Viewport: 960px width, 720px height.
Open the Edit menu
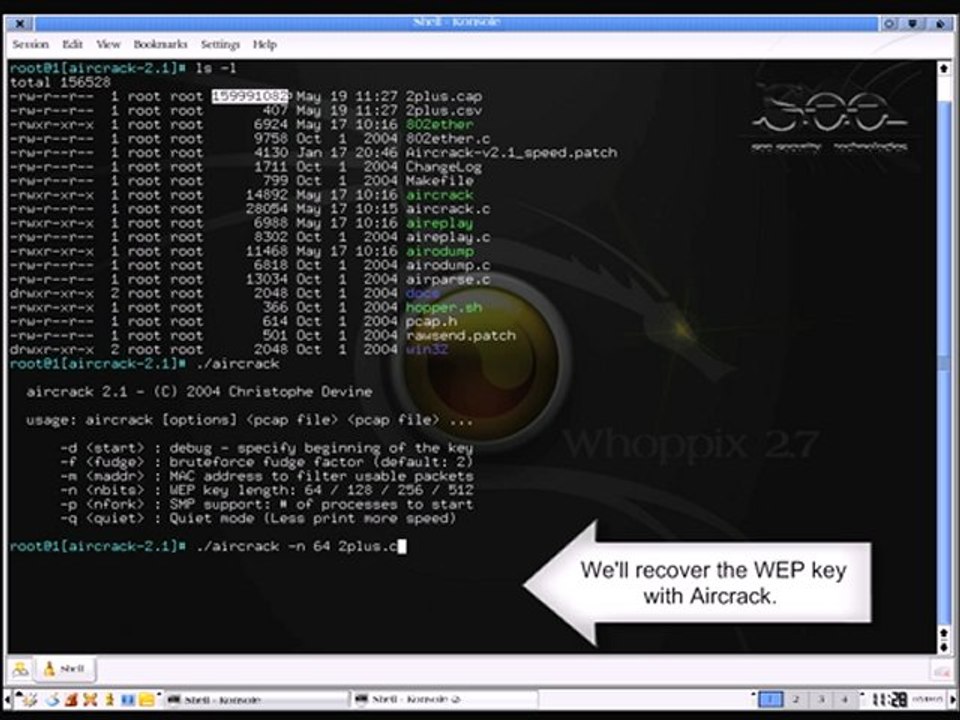[72, 44]
